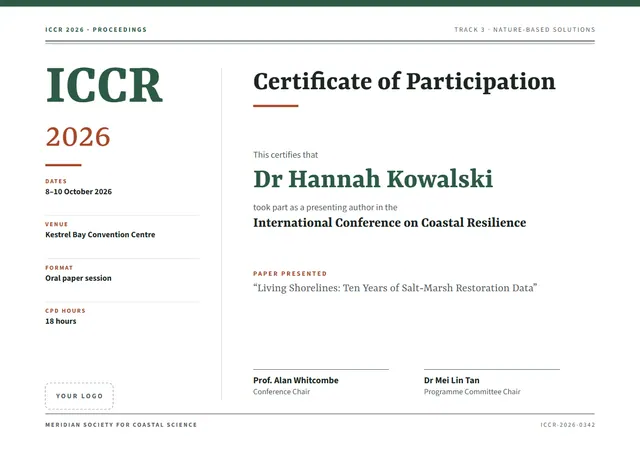
Task: Click the 'Certificate of Participation' title
Action: click(404, 81)
